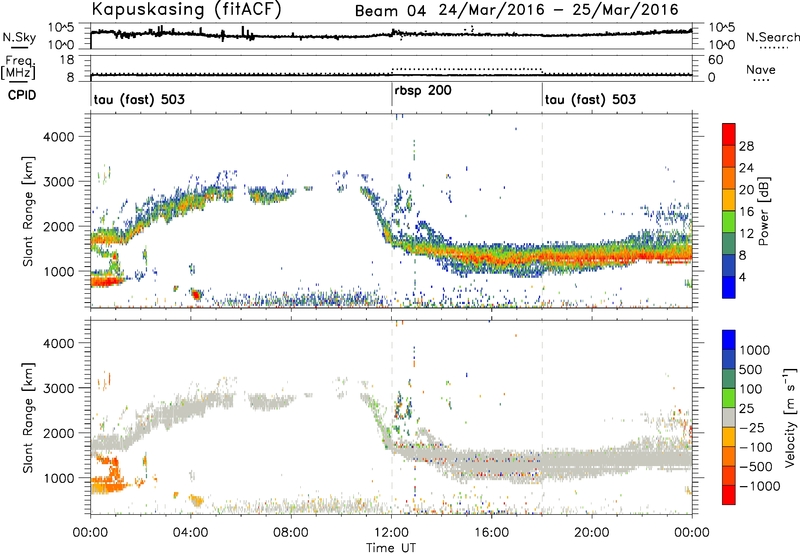Click "4000" range tick in velocity panel

pyautogui.click(x=59, y=343)
